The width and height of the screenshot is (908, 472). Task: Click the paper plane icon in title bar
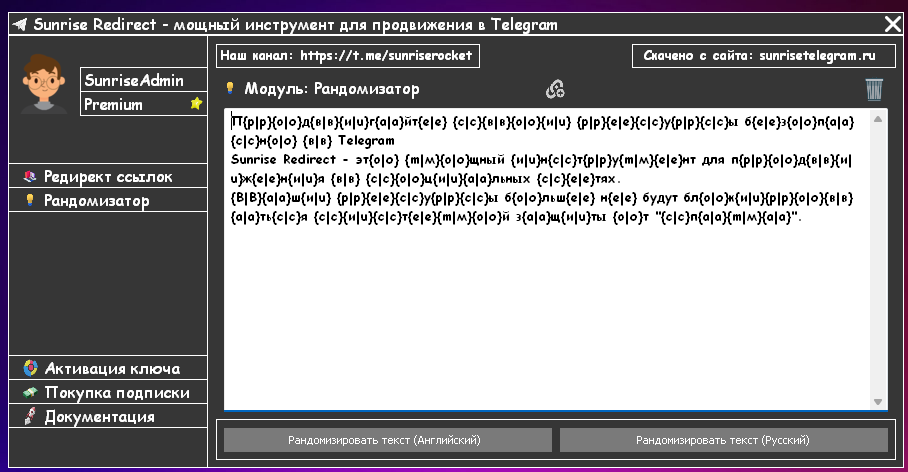click(20, 24)
